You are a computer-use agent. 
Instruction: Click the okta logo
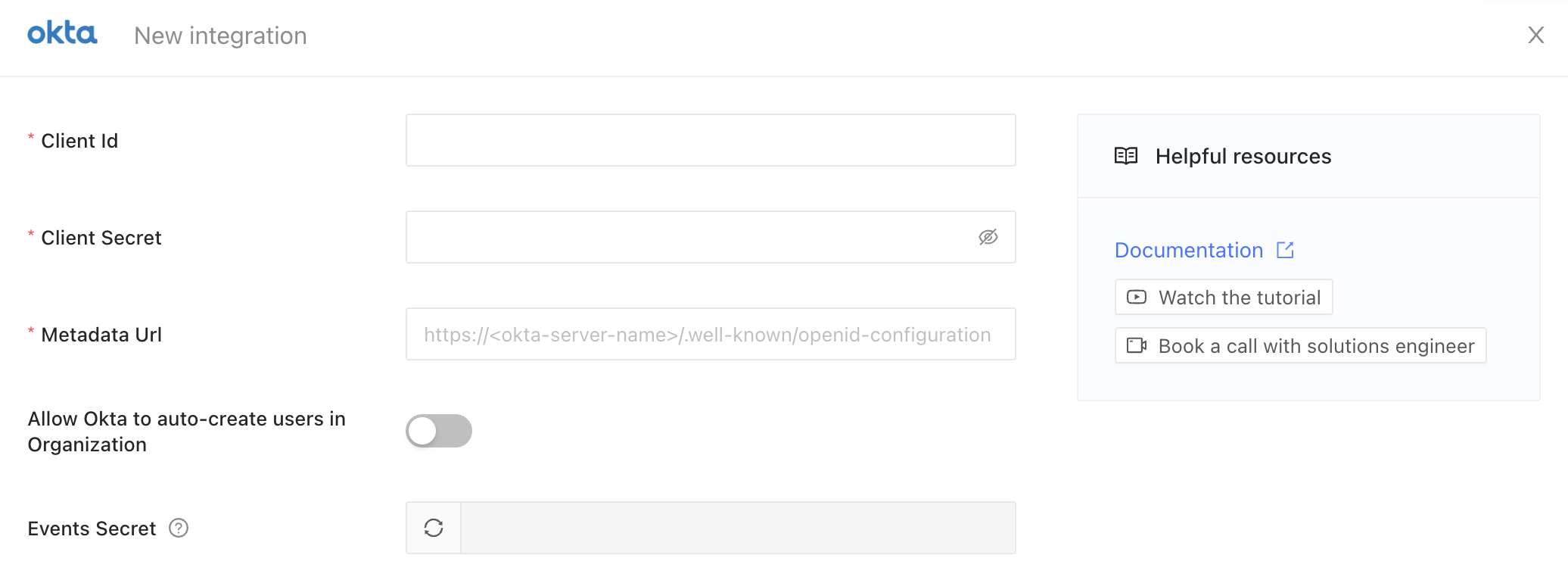point(62,33)
